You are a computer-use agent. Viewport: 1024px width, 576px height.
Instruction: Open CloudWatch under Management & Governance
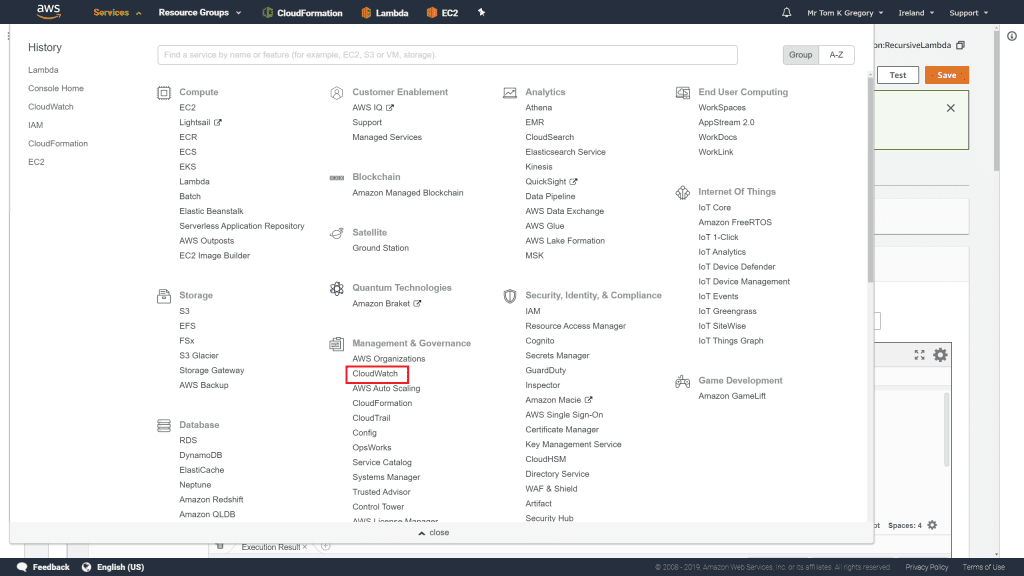pos(375,374)
